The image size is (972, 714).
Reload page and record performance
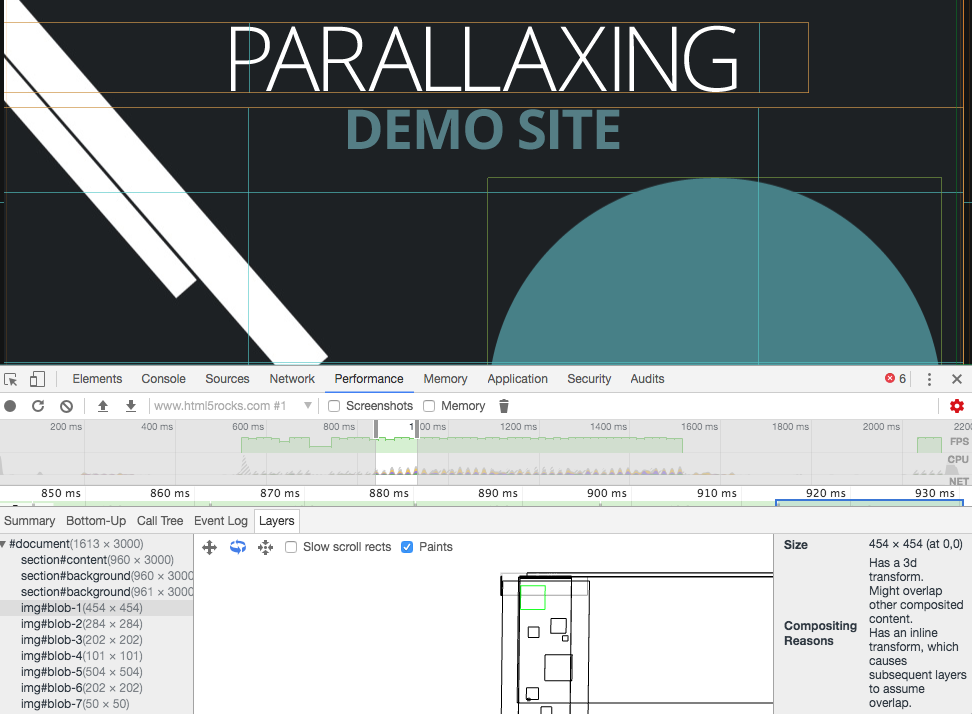(38, 406)
